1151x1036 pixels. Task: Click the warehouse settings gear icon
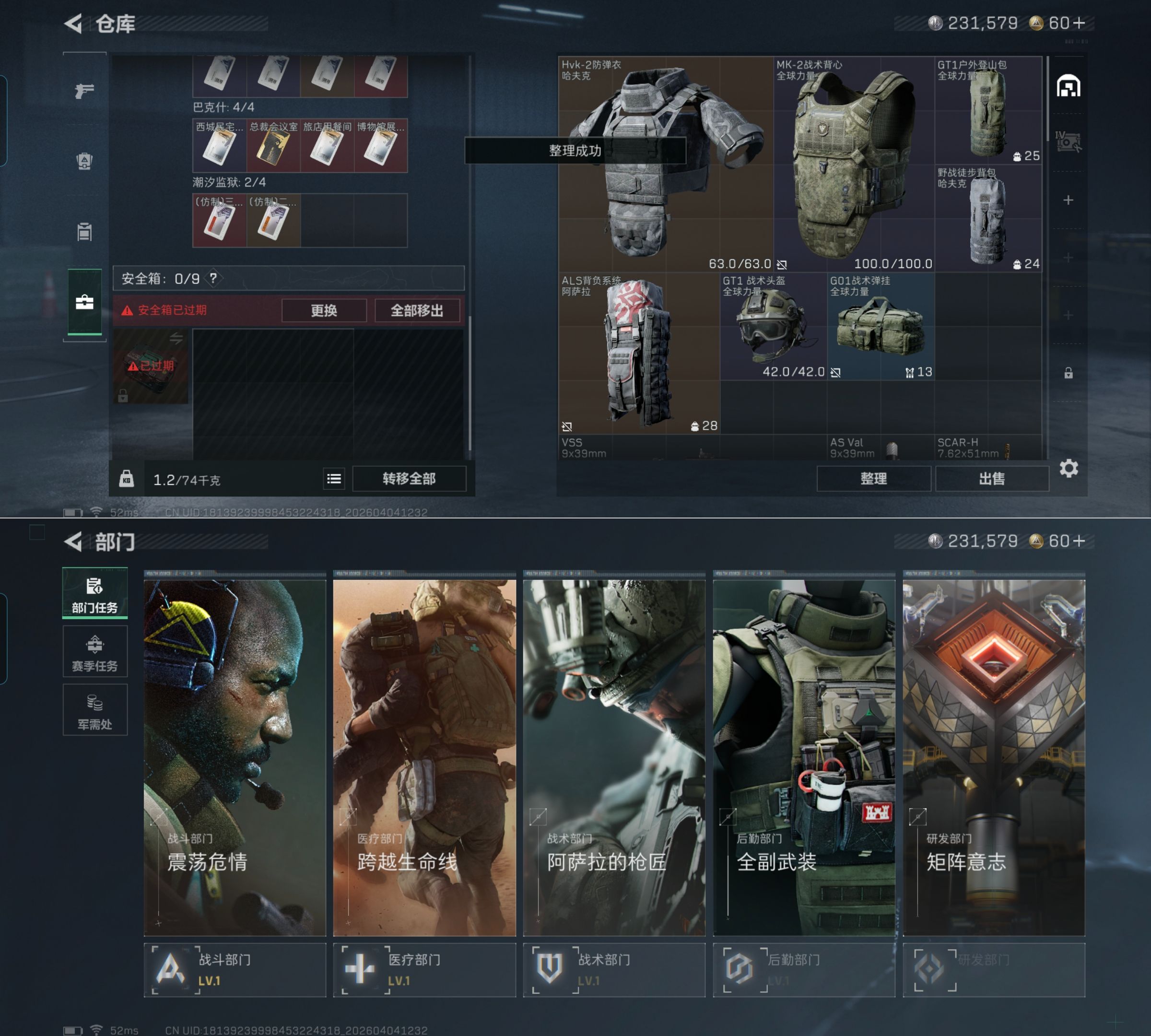pos(1069,469)
